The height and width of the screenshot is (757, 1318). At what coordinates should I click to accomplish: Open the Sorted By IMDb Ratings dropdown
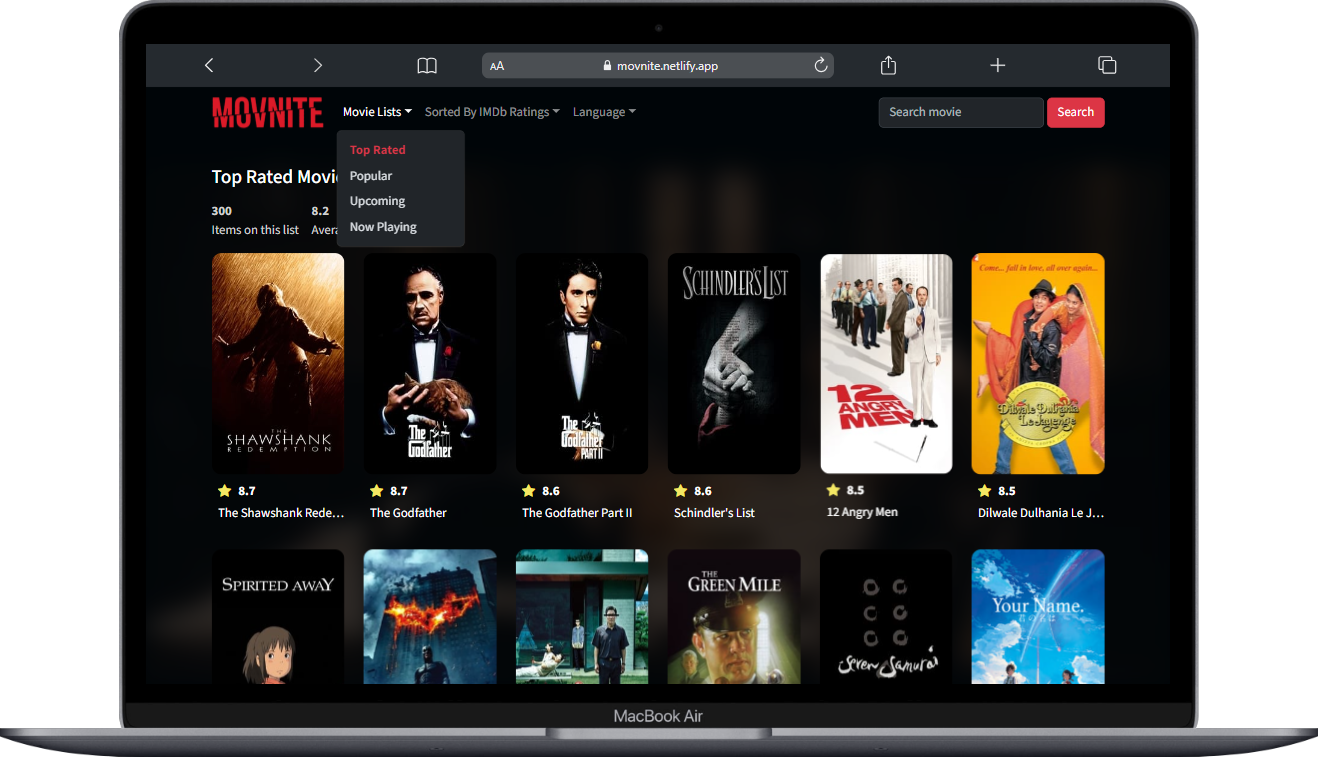point(492,112)
